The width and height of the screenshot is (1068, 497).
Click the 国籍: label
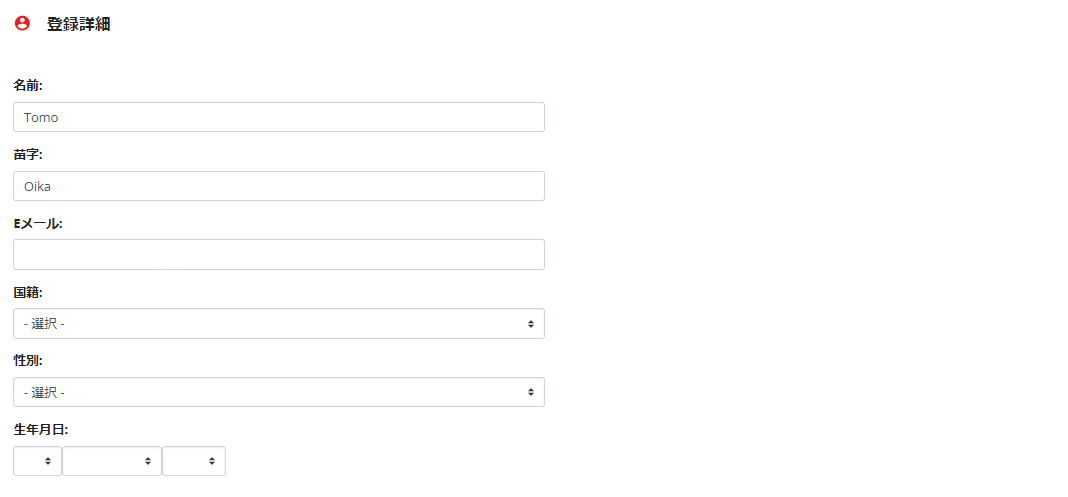click(x=28, y=292)
